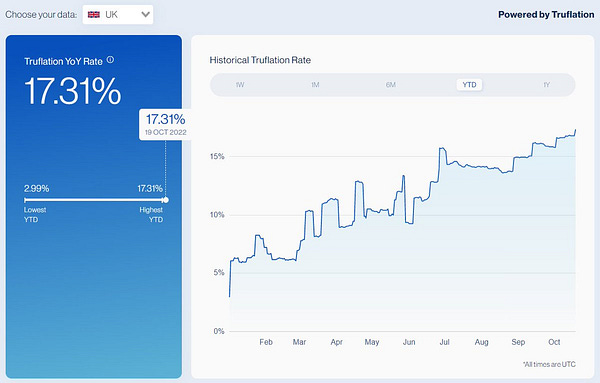Click the Highest YTD label

(x=151, y=215)
